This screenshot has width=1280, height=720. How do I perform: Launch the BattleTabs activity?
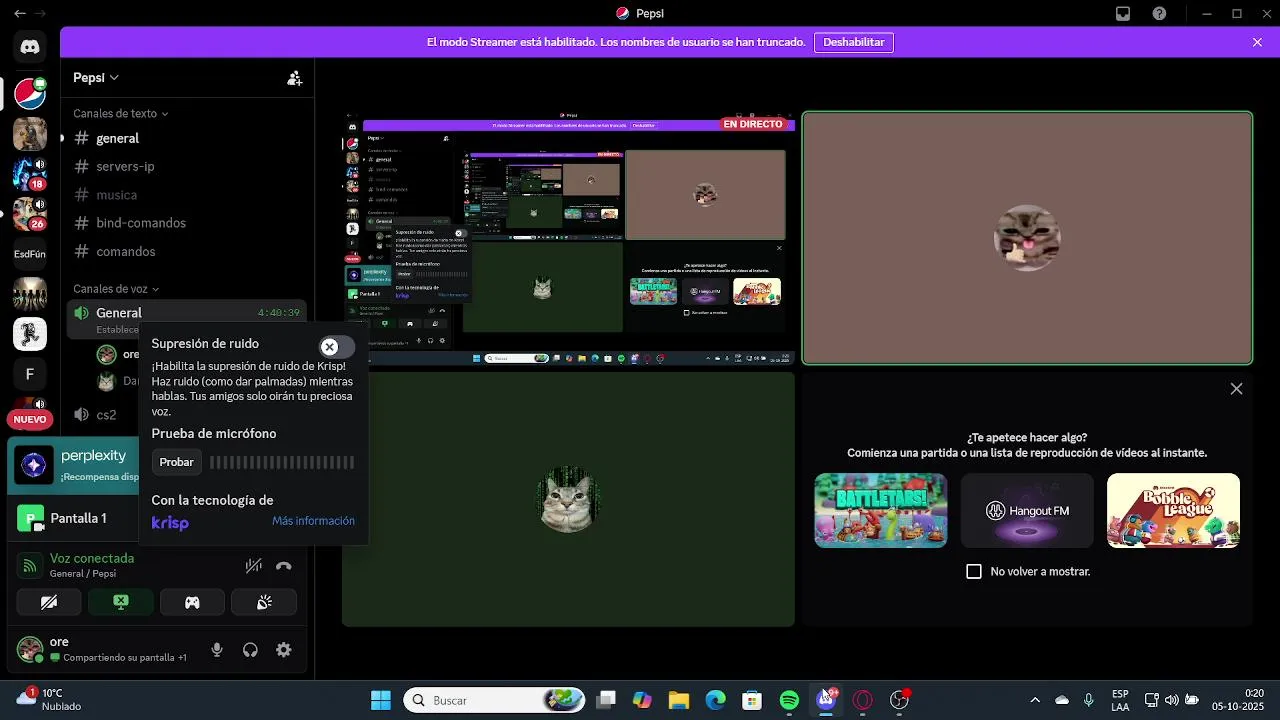coord(880,510)
